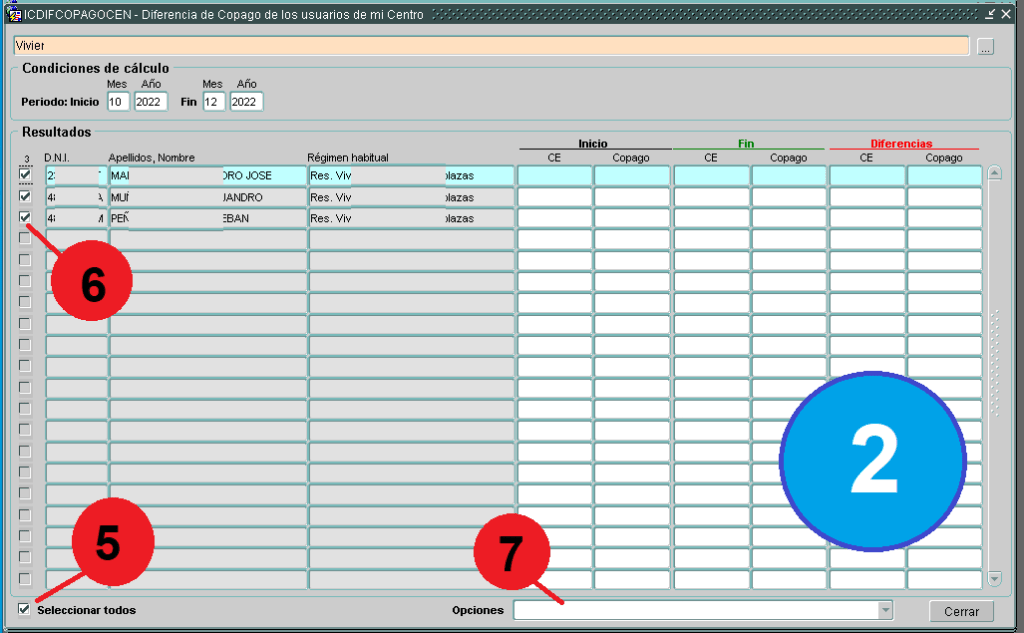Open the Opciones dropdown arrow
Image resolution: width=1024 pixels, height=633 pixels.
(885, 610)
